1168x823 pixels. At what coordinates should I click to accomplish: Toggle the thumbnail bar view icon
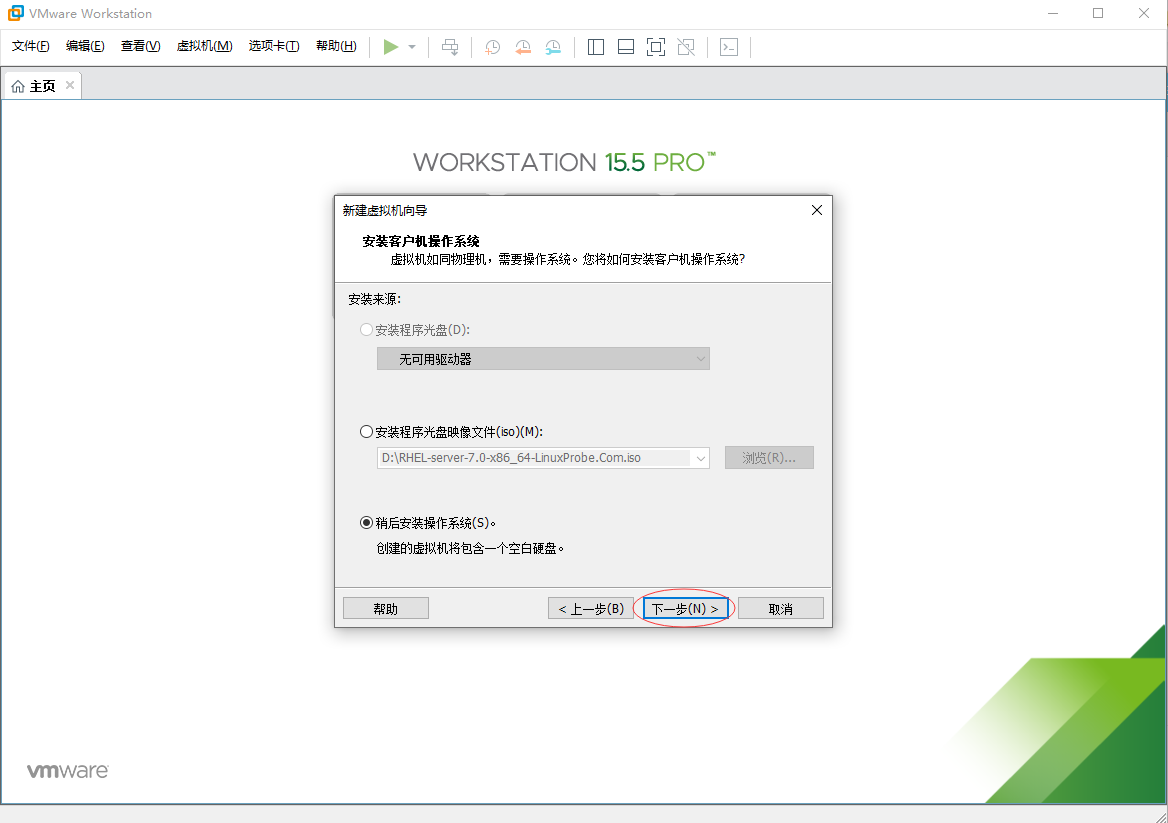pos(626,47)
